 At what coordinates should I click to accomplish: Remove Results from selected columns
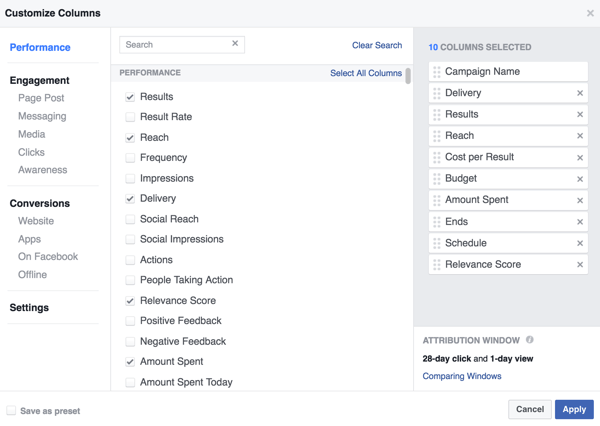coord(580,114)
